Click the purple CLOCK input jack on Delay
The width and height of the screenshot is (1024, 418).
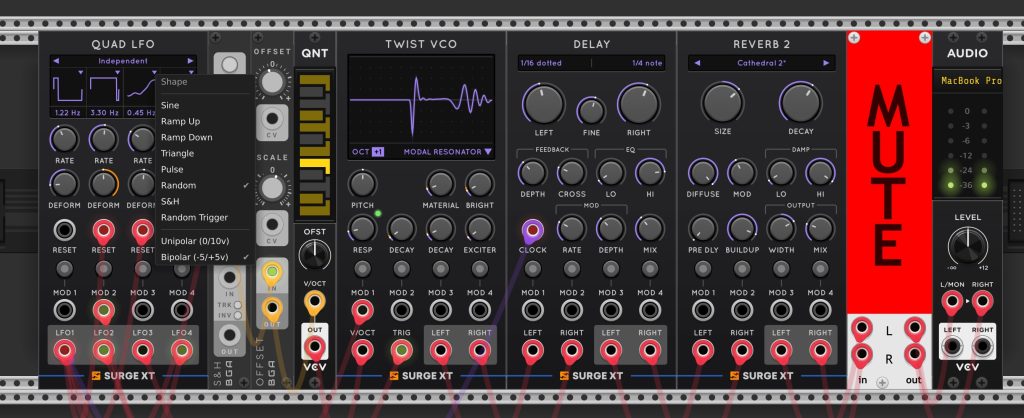click(533, 230)
